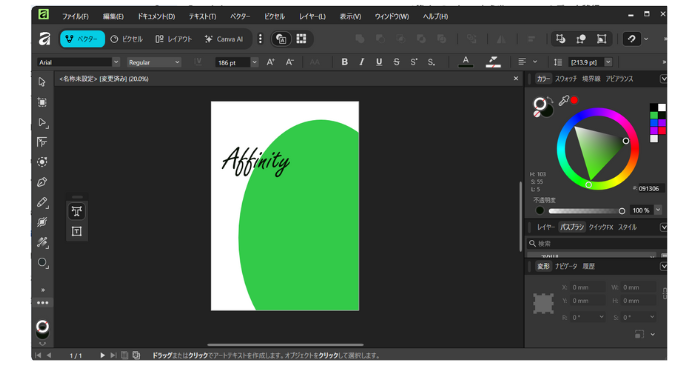Open the leading 213.9 pt dropdown
698x365 pixels.
(x=608, y=62)
